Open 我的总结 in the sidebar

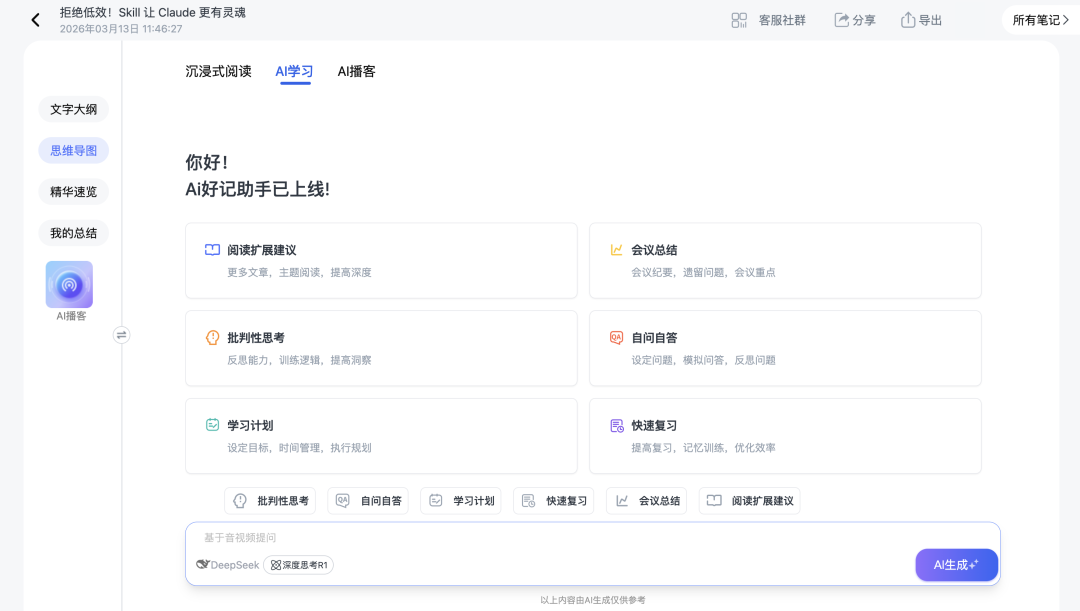coord(74,233)
